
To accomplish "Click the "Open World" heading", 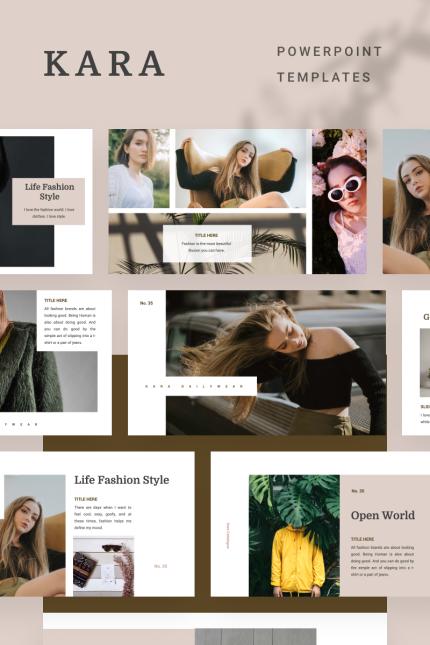I will 383,515.
